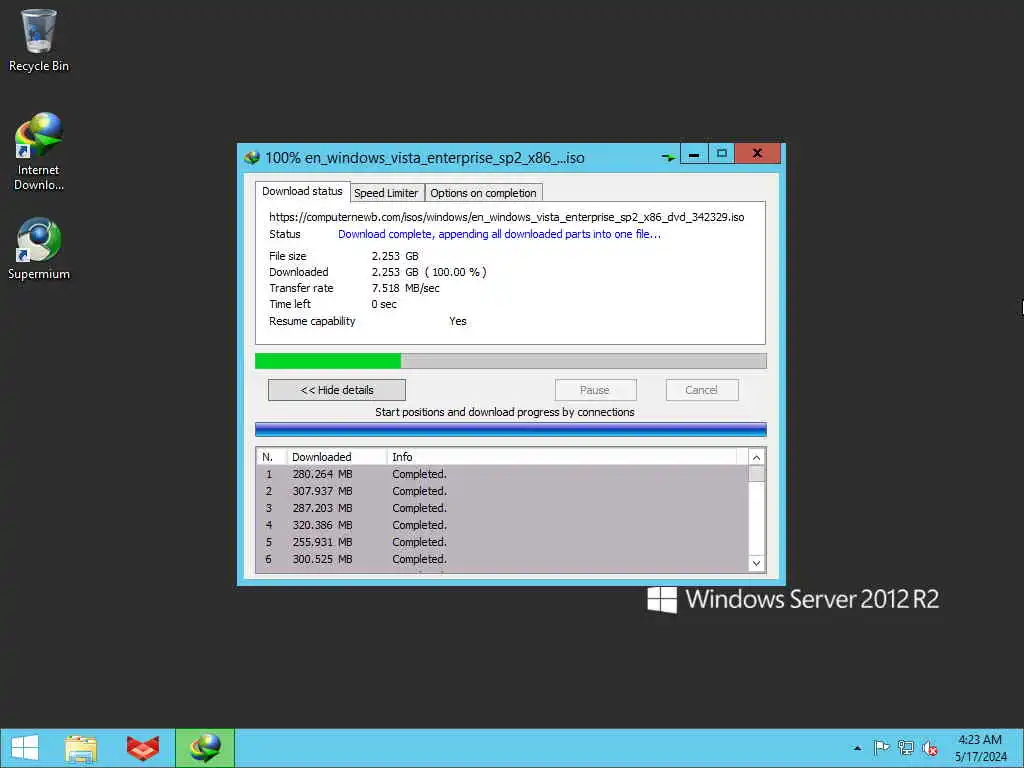Select connection row with 307.937 MB
This screenshot has height=768, width=1024.
[503, 491]
